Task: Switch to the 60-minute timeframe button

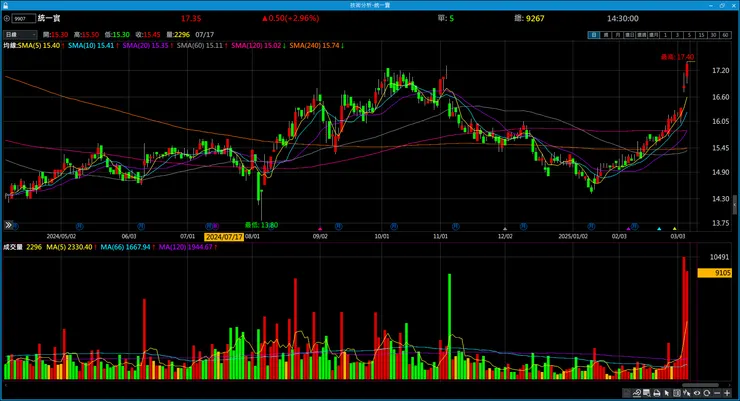Action: pyautogui.click(x=725, y=35)
